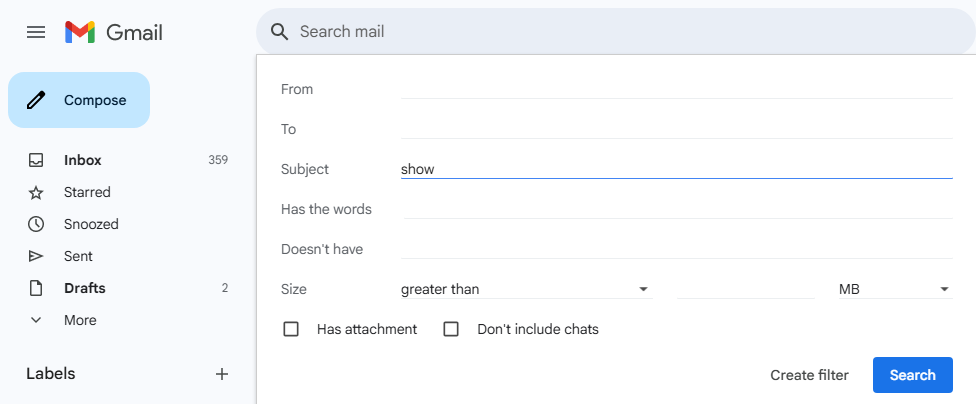976x404 pixels.
Task: Open the Drafts folder
Action: 84,288
